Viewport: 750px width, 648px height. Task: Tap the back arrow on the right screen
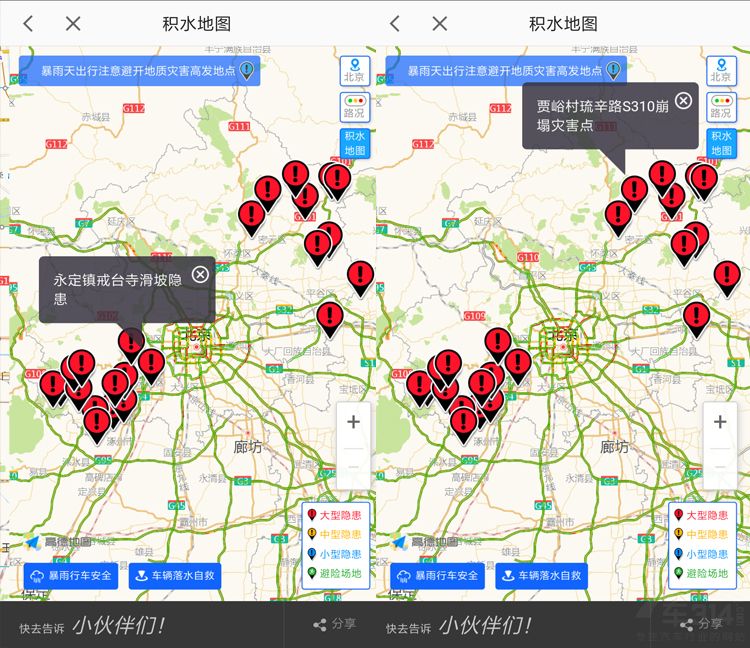[395, 23]
